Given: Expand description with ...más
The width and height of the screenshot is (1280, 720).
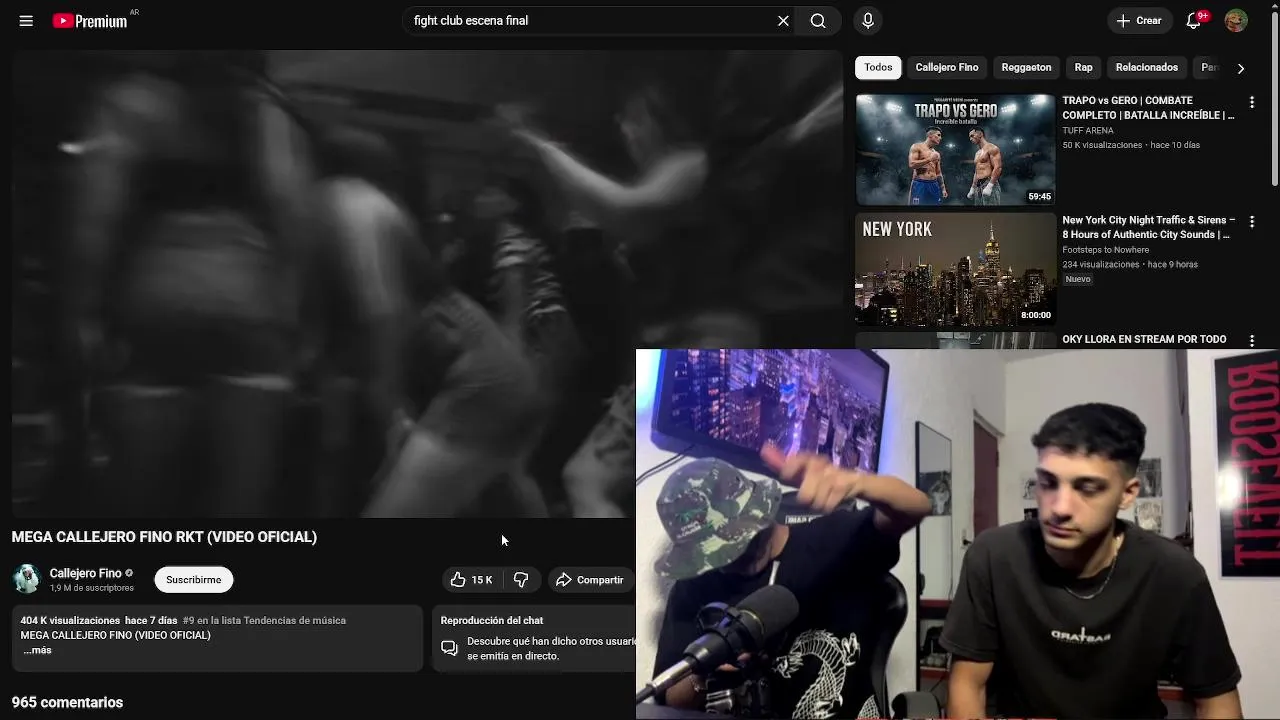Looking at the screenshot, I should click(37, 650).
